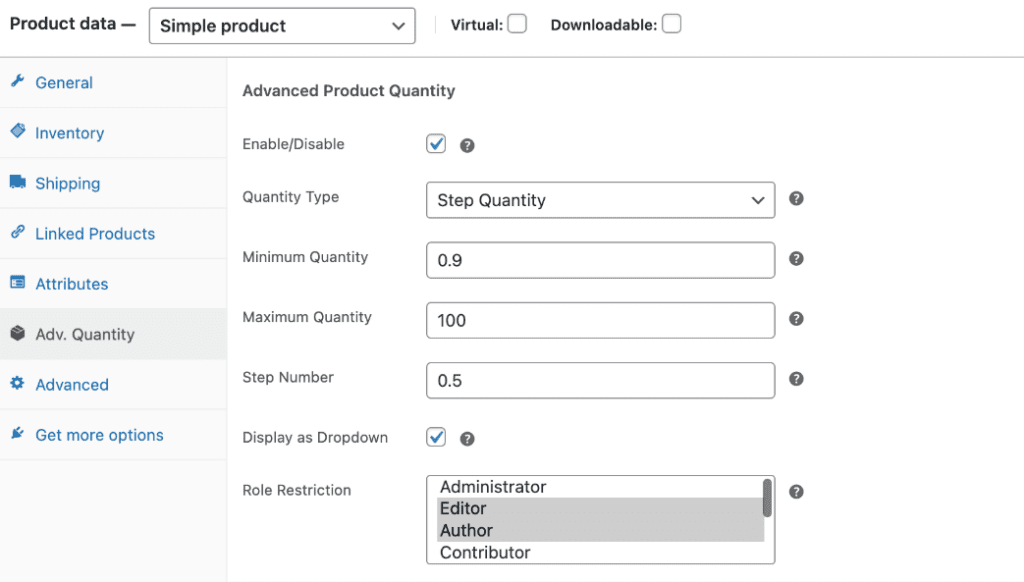
Task: Enable the Virtual checkbox
Action: pyautogui.click(x=517, y=23)
